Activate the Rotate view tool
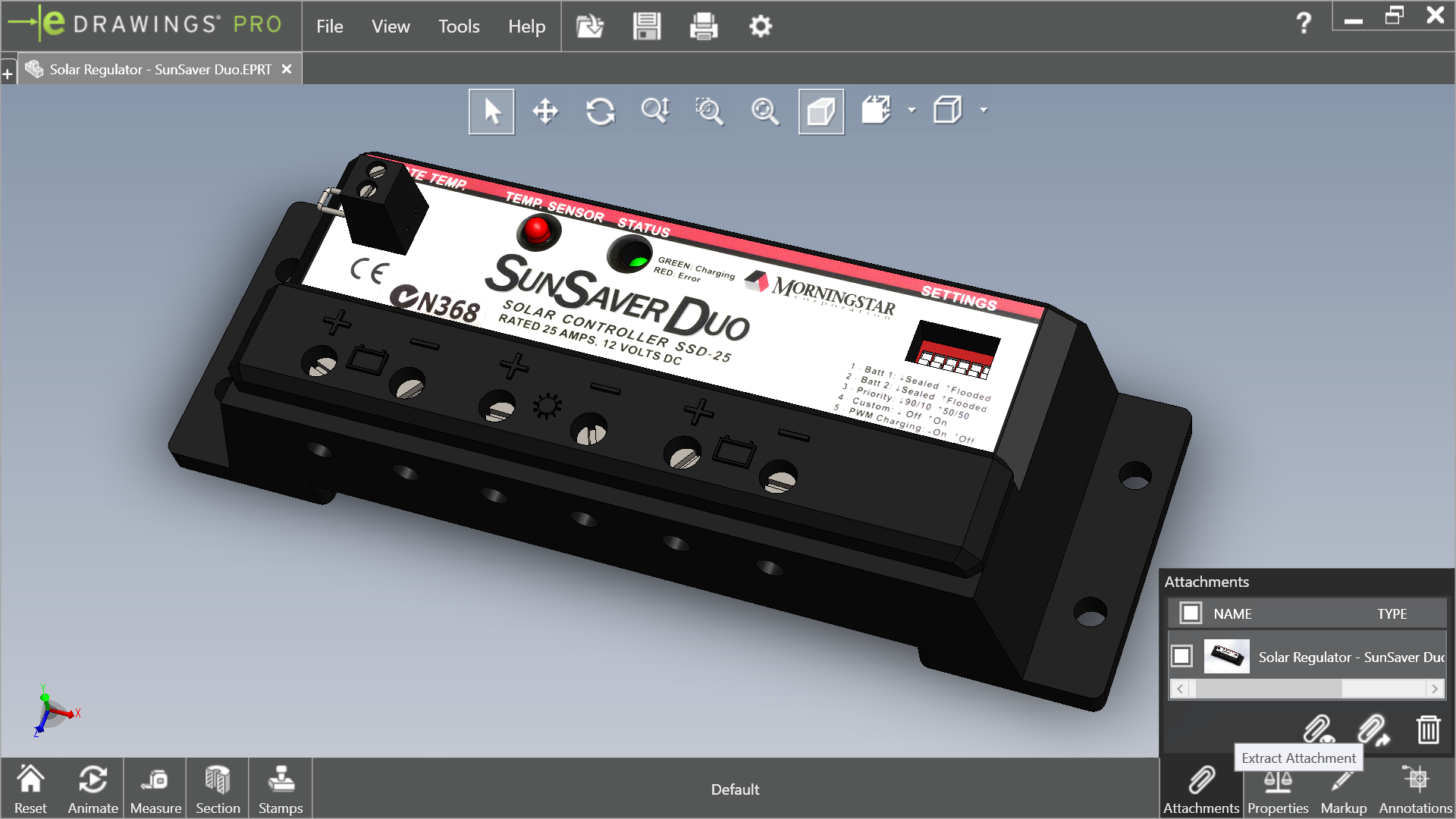 tap(600, 111)
